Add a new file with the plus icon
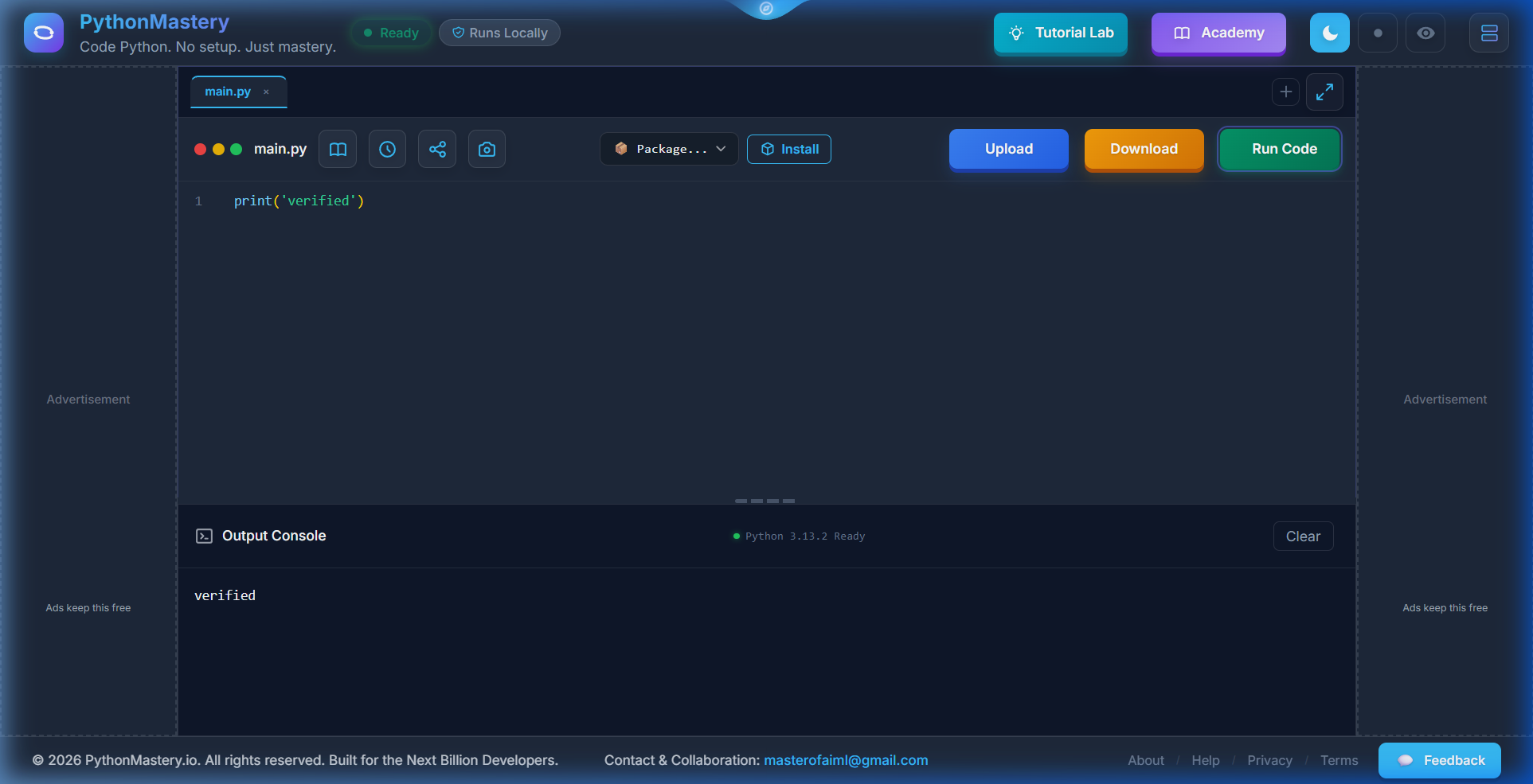 tap(1285, 92)
